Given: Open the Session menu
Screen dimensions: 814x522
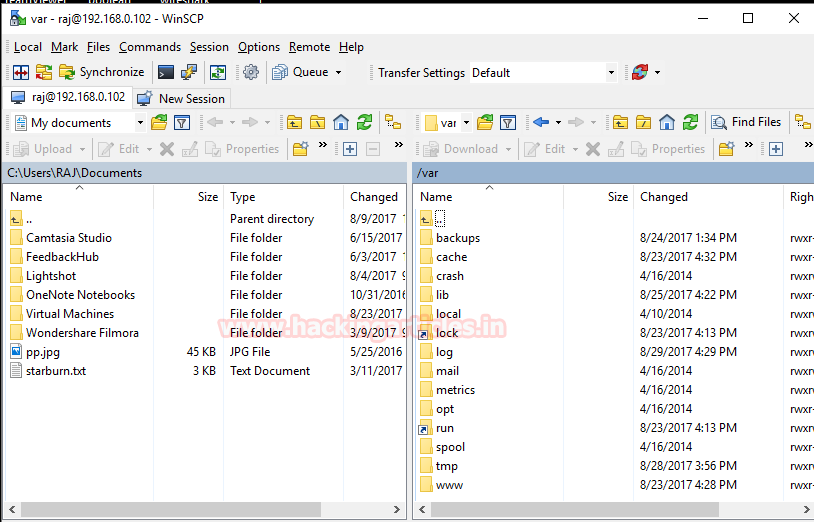Looking at the screenshot, I should 209,47.
